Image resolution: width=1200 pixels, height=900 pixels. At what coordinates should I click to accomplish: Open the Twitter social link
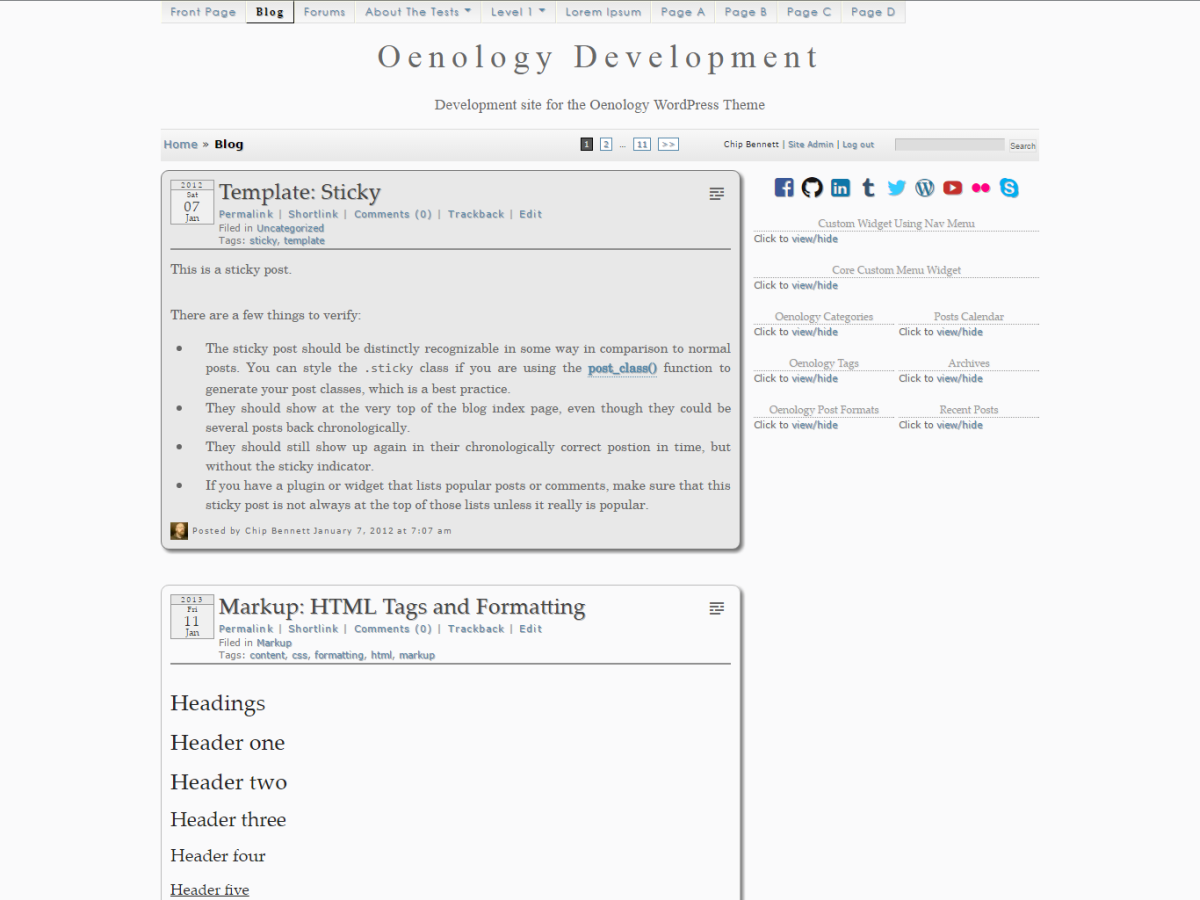click(x=896, y=187)
